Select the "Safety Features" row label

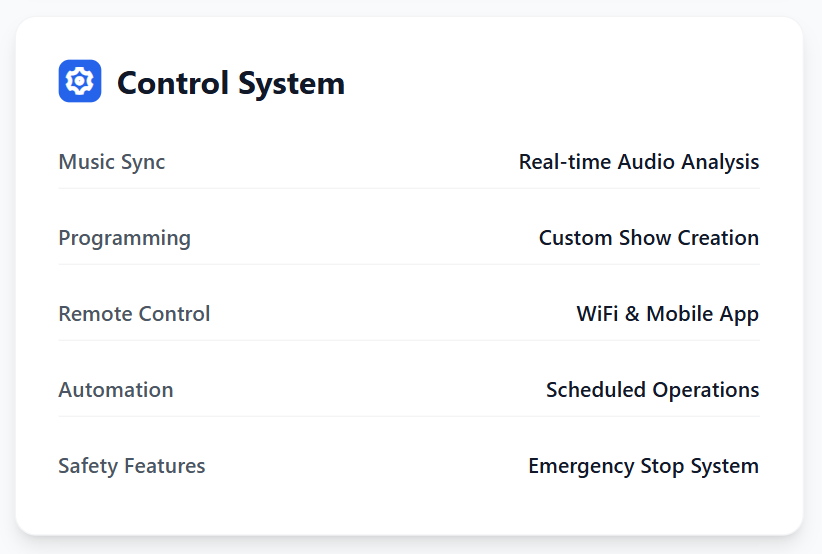pos(132,466)
